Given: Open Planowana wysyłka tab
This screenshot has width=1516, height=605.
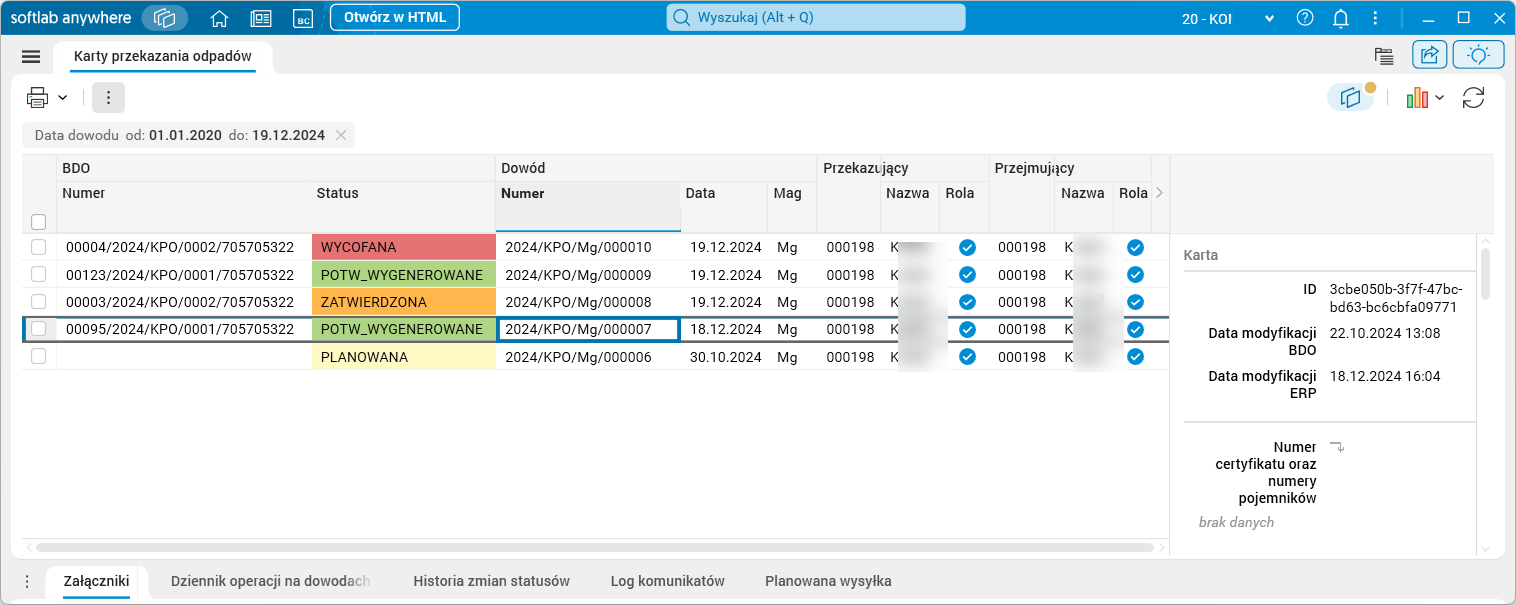Looking at the screenshot, I should [828, 581].
